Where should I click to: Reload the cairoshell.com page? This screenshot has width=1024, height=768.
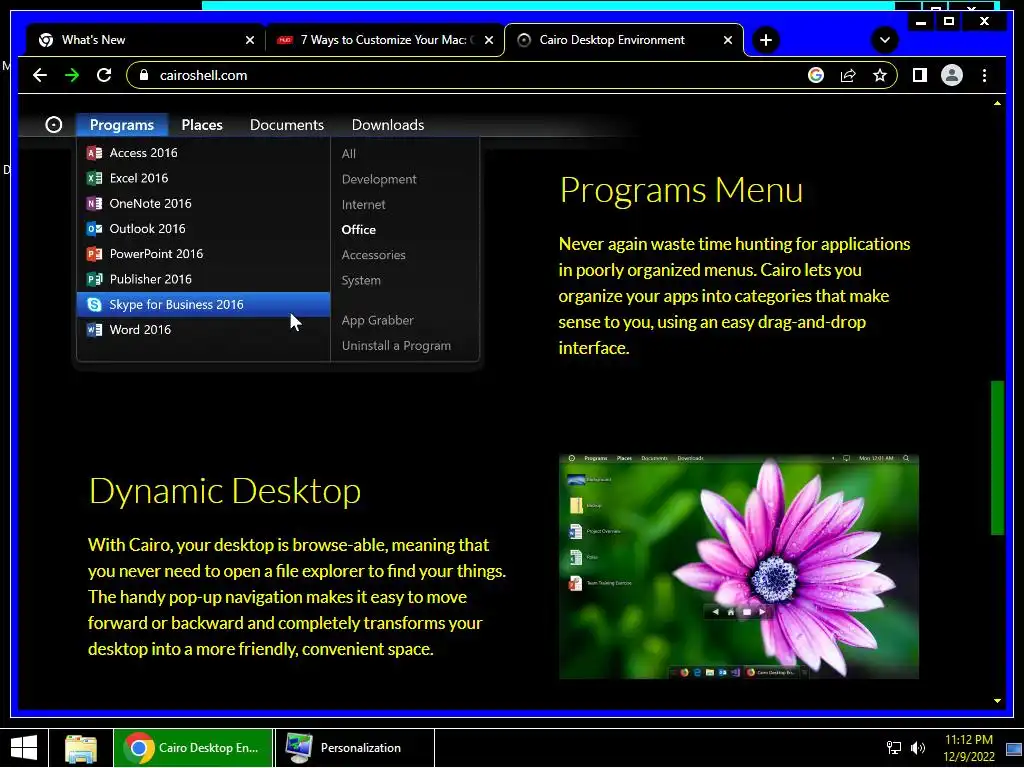(104, 75)
